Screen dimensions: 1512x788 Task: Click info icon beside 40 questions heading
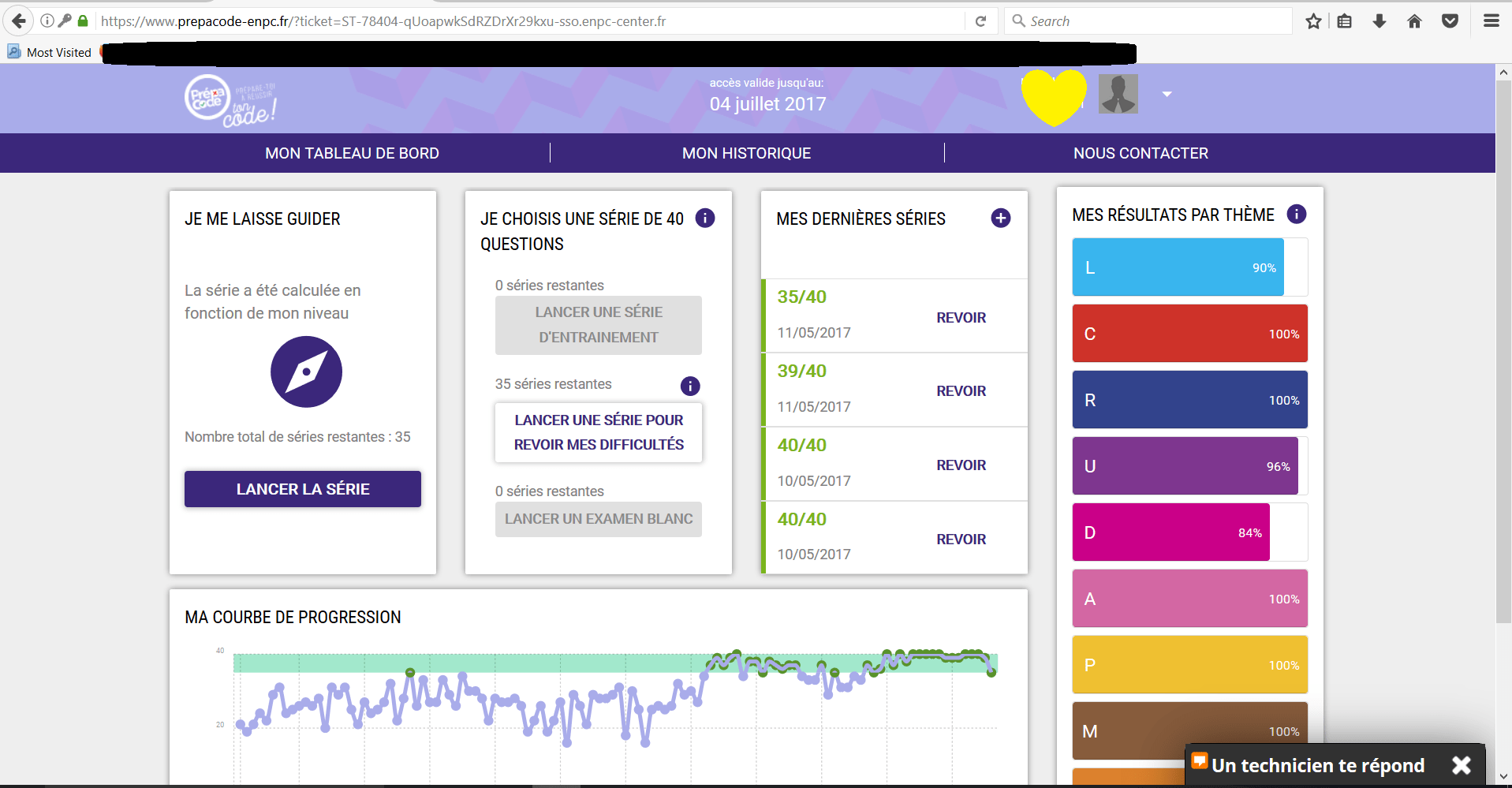(705, 218)
